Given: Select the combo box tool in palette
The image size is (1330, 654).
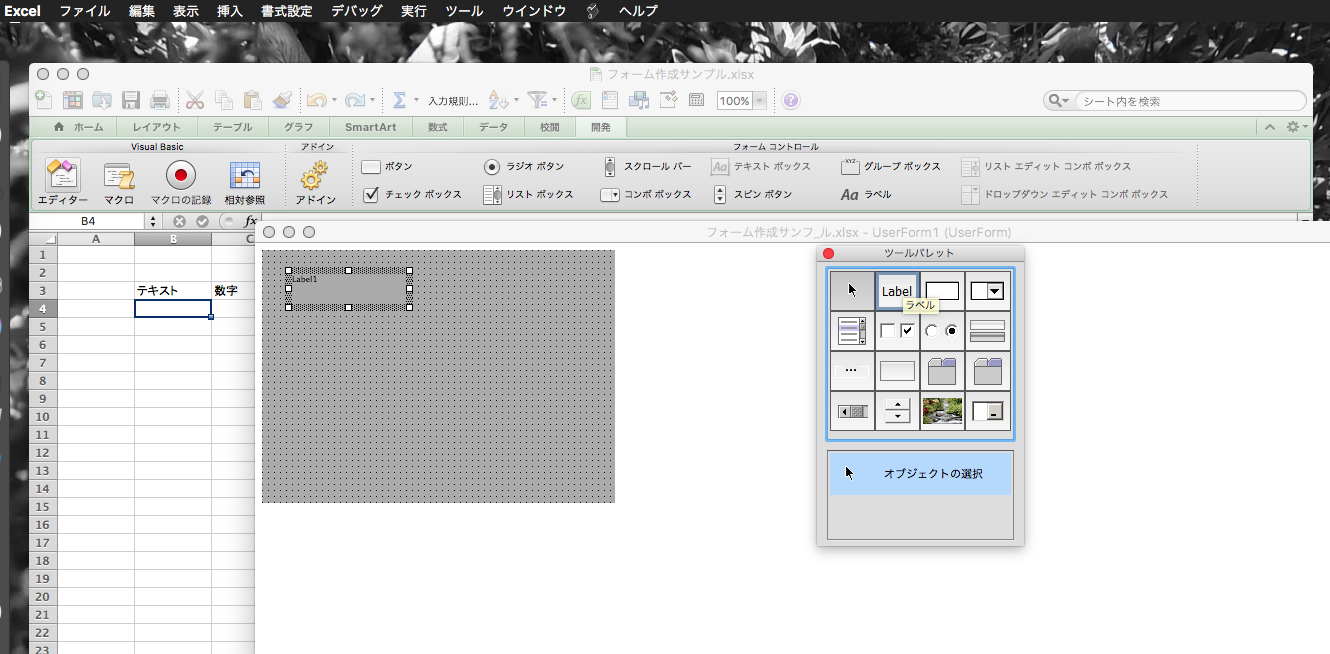Looking at the screenshot, I should click(x=987, y=291).
